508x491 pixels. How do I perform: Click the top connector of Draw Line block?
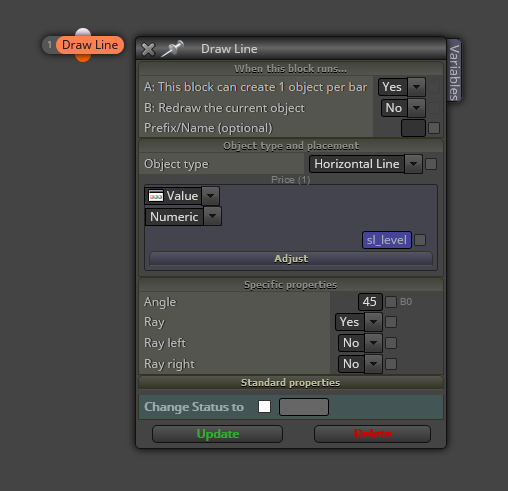pyautogui.click(x=83, y=32)
